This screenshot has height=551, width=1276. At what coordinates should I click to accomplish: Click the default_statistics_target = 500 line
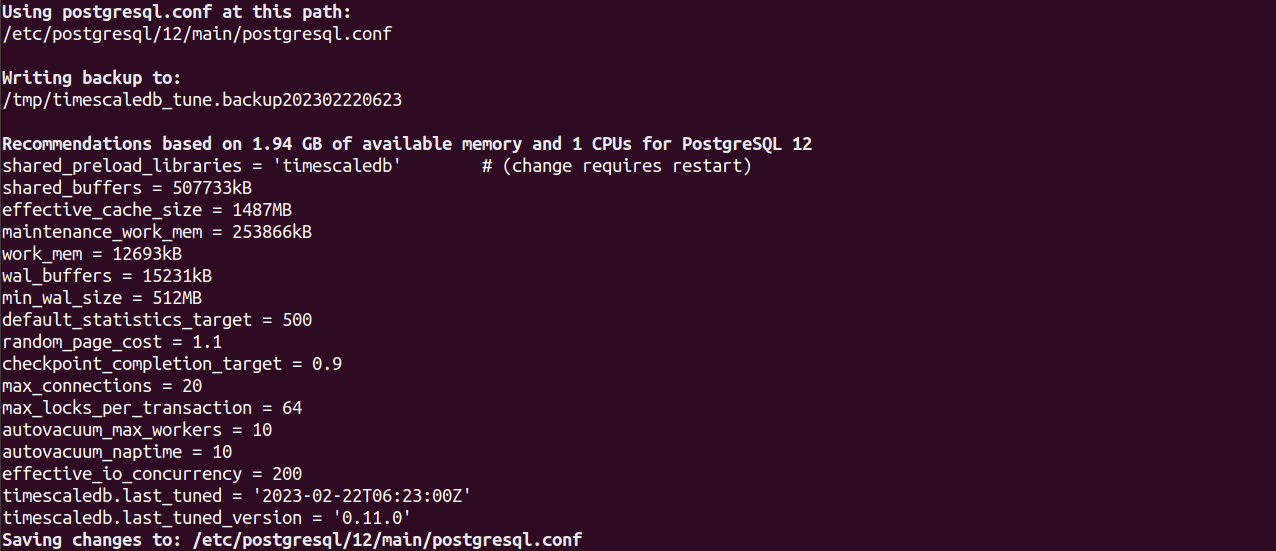pos(157,320)
